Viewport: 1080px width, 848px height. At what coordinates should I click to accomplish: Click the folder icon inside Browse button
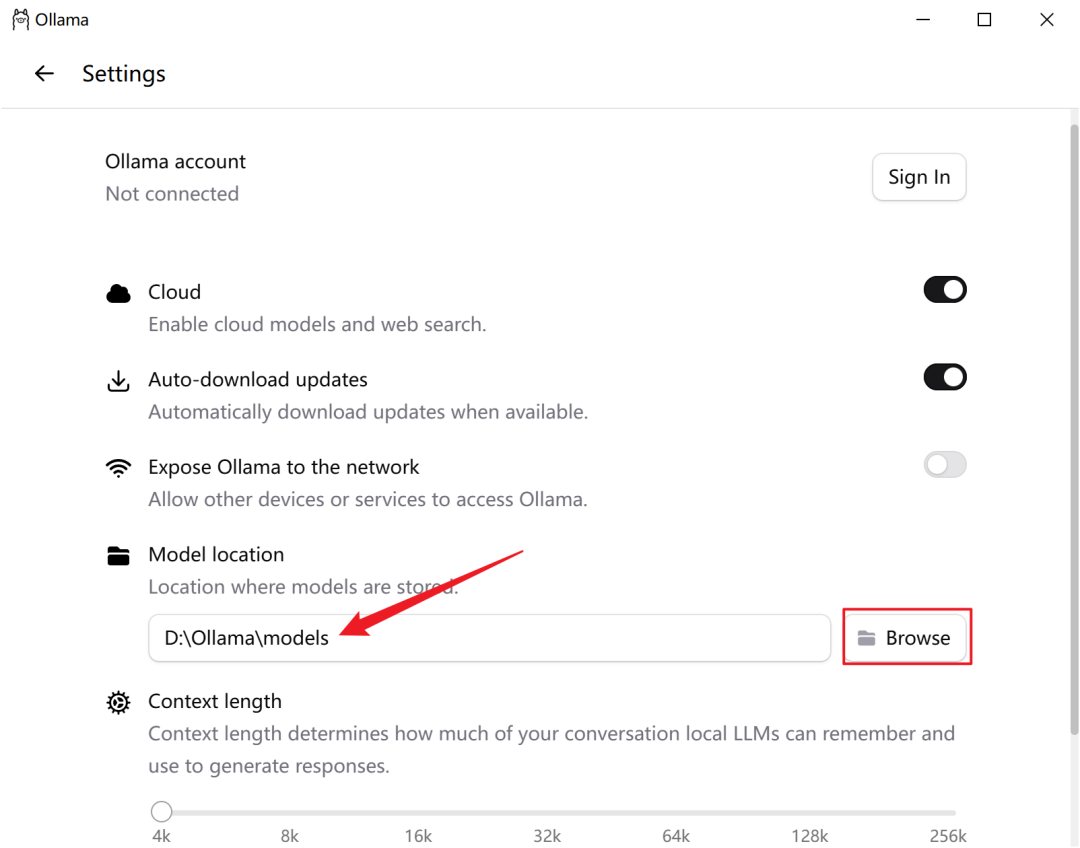tap(866, 639)
